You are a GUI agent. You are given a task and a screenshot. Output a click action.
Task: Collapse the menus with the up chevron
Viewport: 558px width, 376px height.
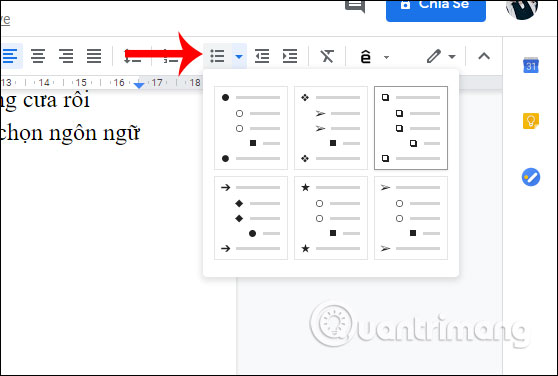click(484, 56)
